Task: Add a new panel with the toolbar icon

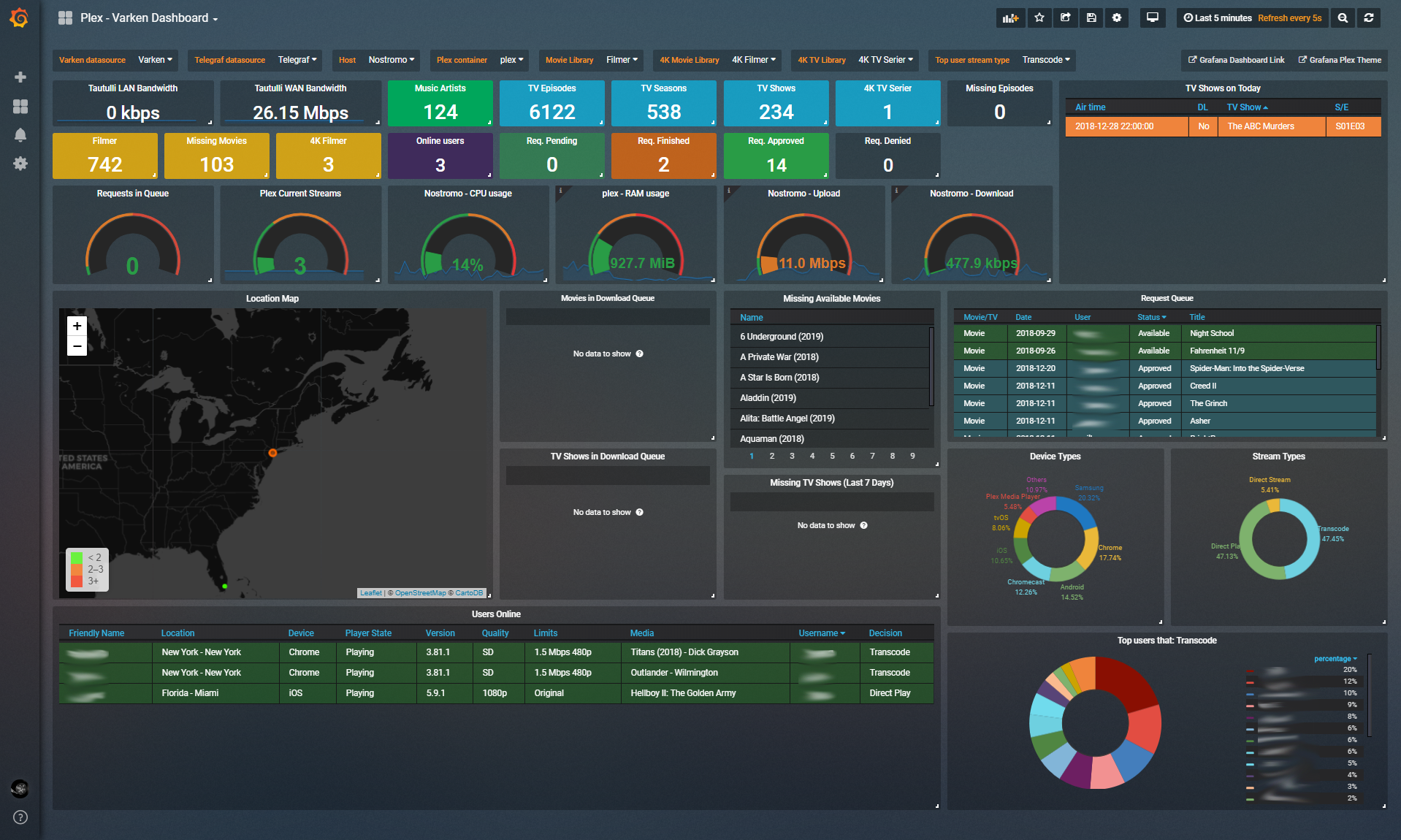Action: [x=1010, y=18]
